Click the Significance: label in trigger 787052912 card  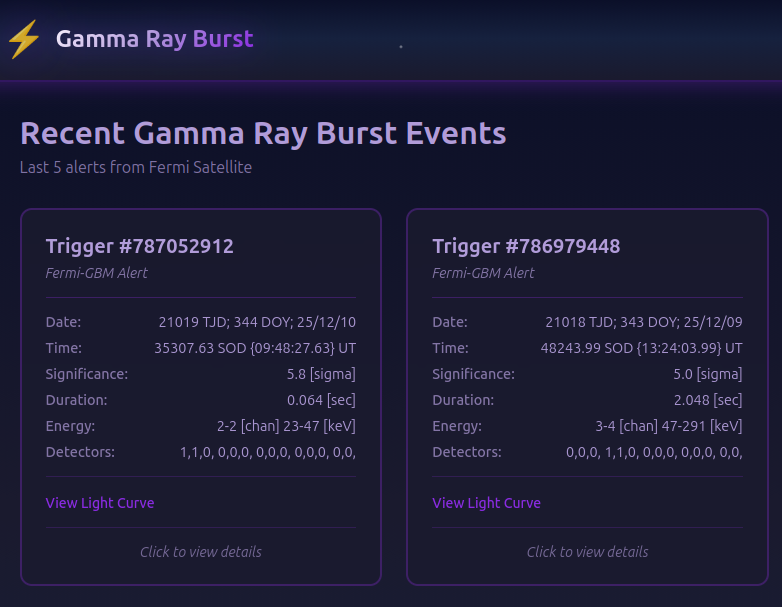click(x=87, y=374)
